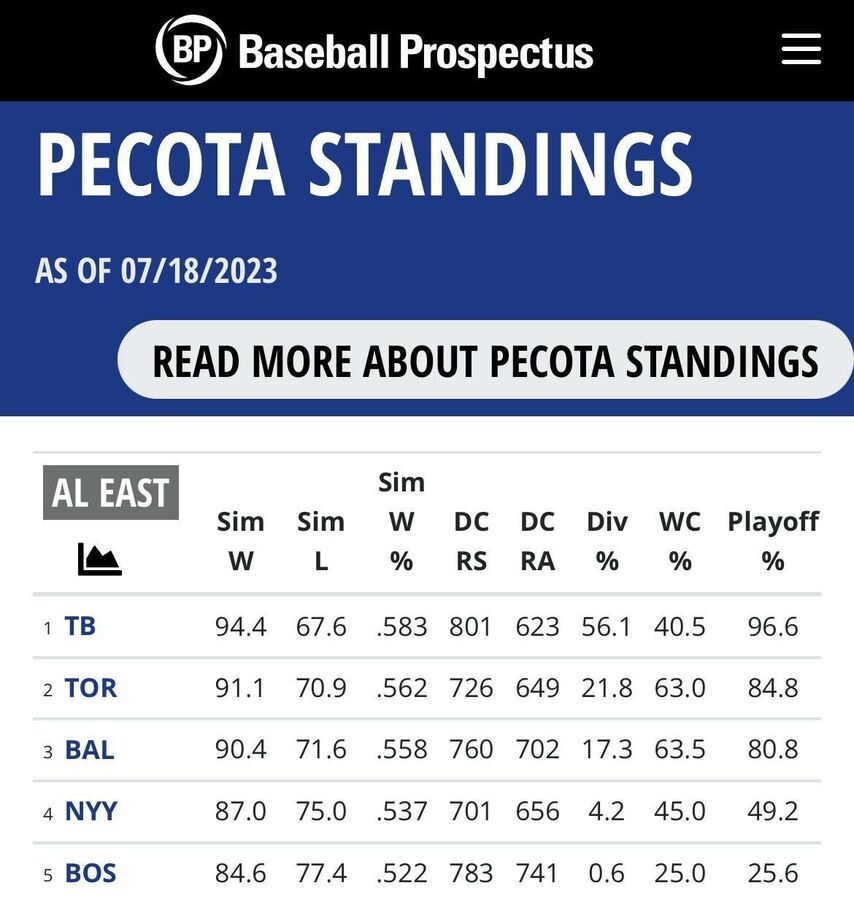Viewport: 854px width, 899px height.
Task: Open the BAL team link
Action: point(89,749)
